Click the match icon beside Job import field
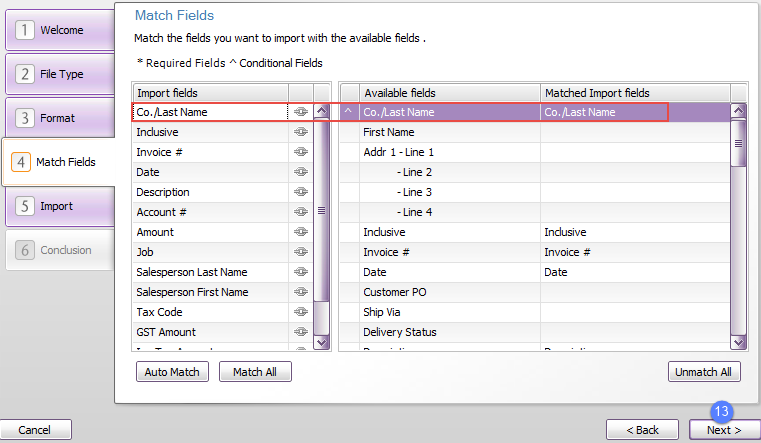 click(x=300, y=252)
